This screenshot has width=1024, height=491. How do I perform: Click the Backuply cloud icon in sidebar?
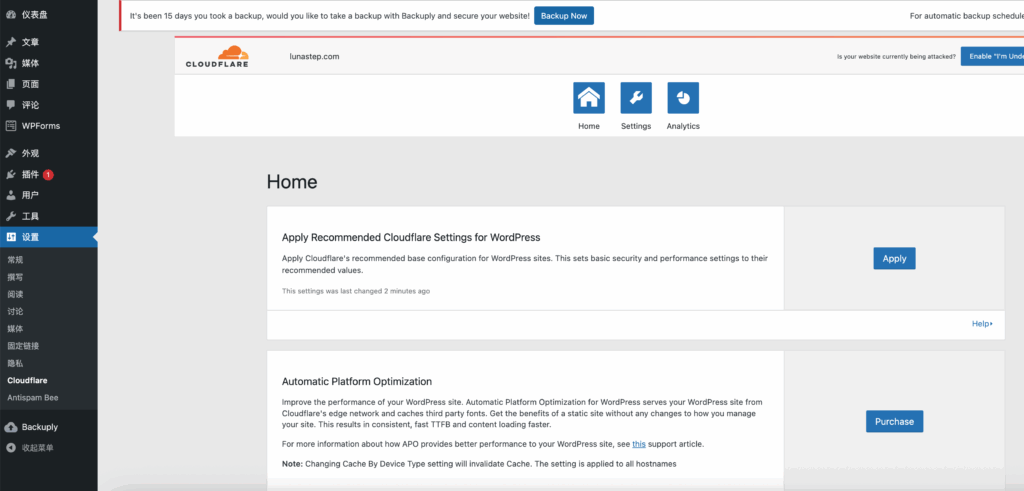tap(10, 427)
